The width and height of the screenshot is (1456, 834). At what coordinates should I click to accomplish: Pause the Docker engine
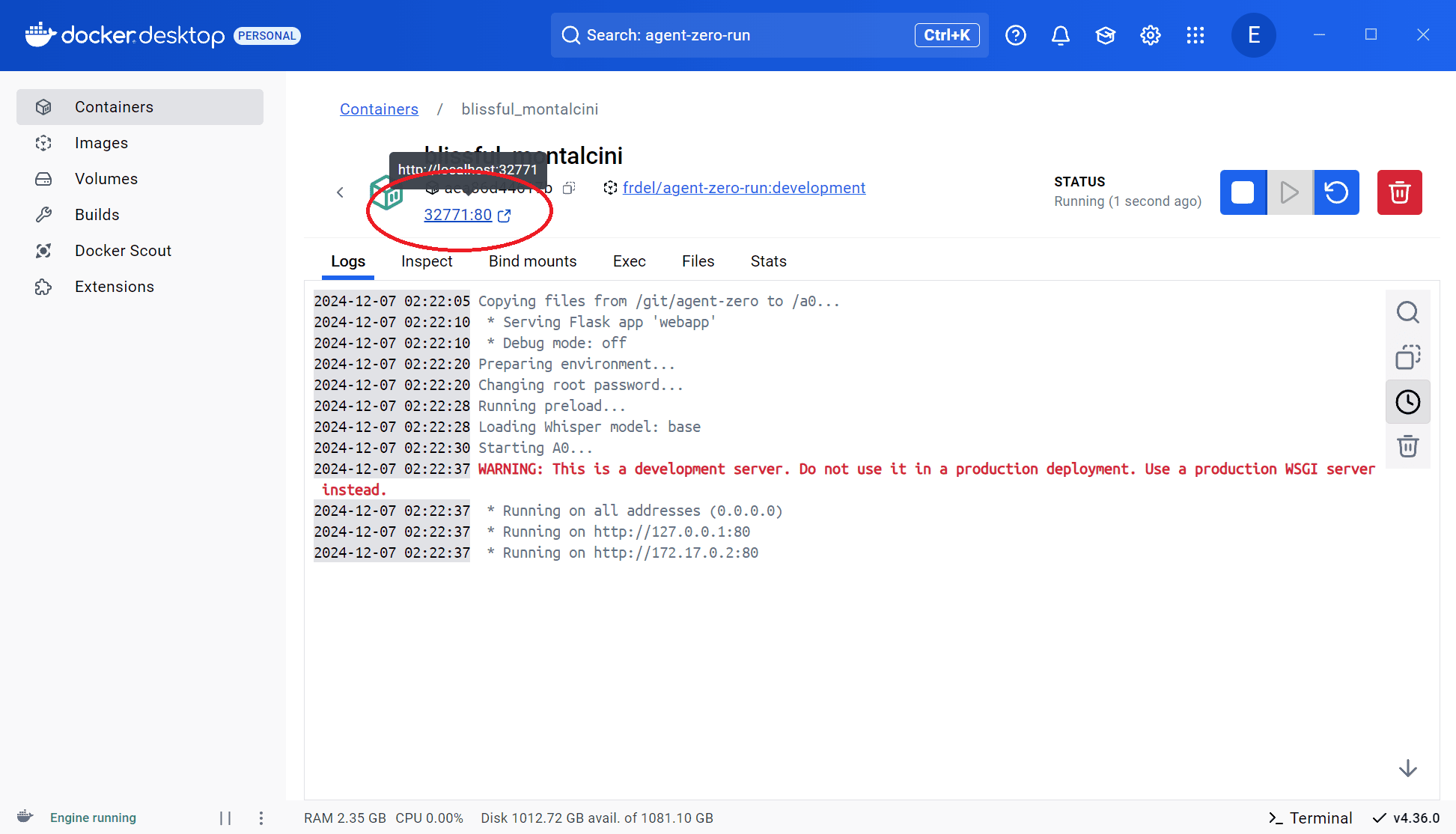click(225, 818)
